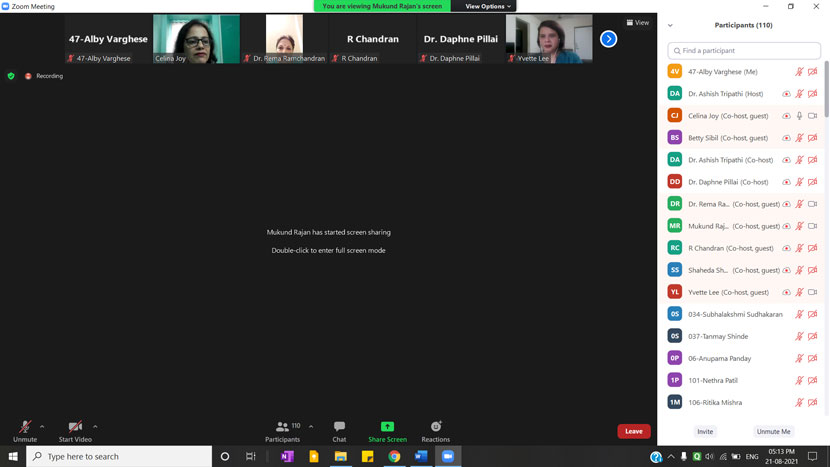Click Yvette Lee camera icon in list
The width and height of the screenshot is (830, 467).
coord(813,292)
